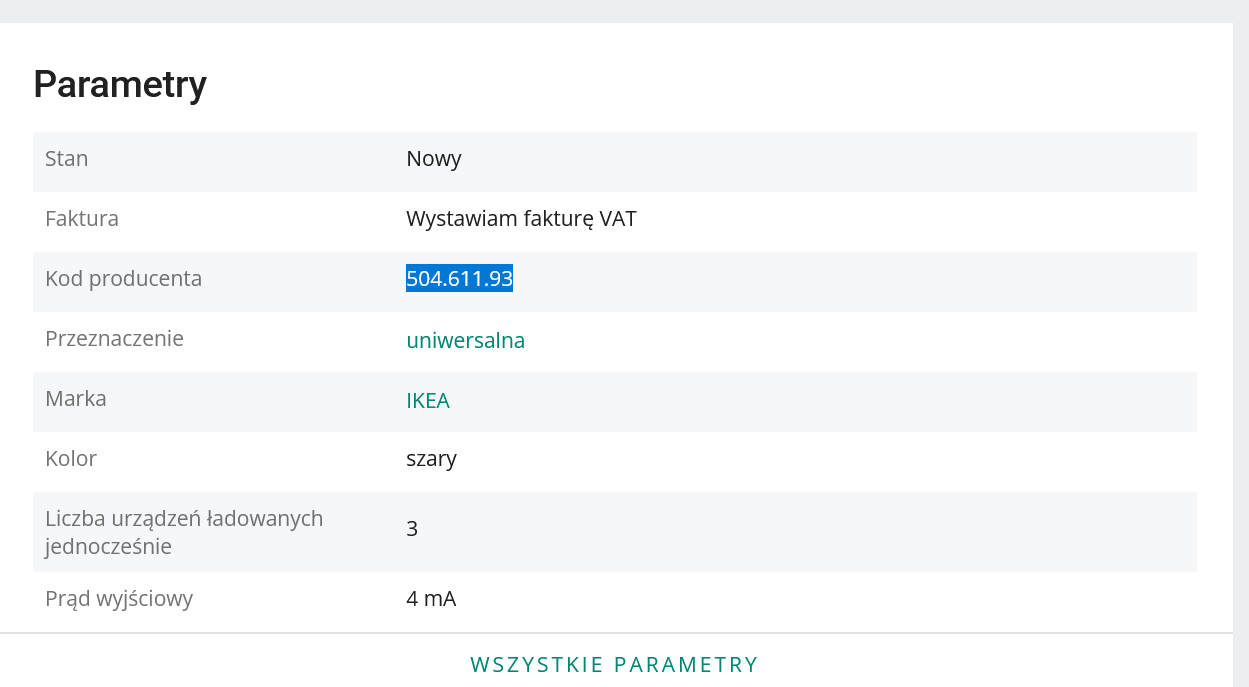Image resolution: width=1249 pixels, height=687 pixels.
Task: Click the 'Stan' row label
Action: point(67,158)
